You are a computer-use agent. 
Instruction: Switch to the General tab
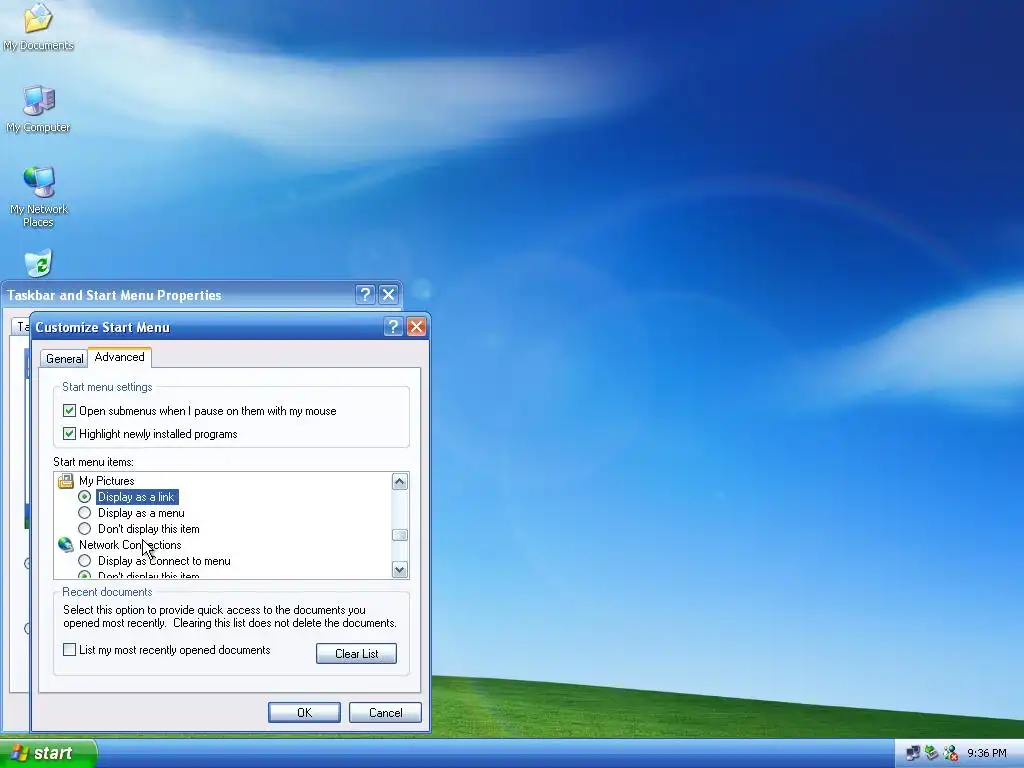[x=64, y=359]
